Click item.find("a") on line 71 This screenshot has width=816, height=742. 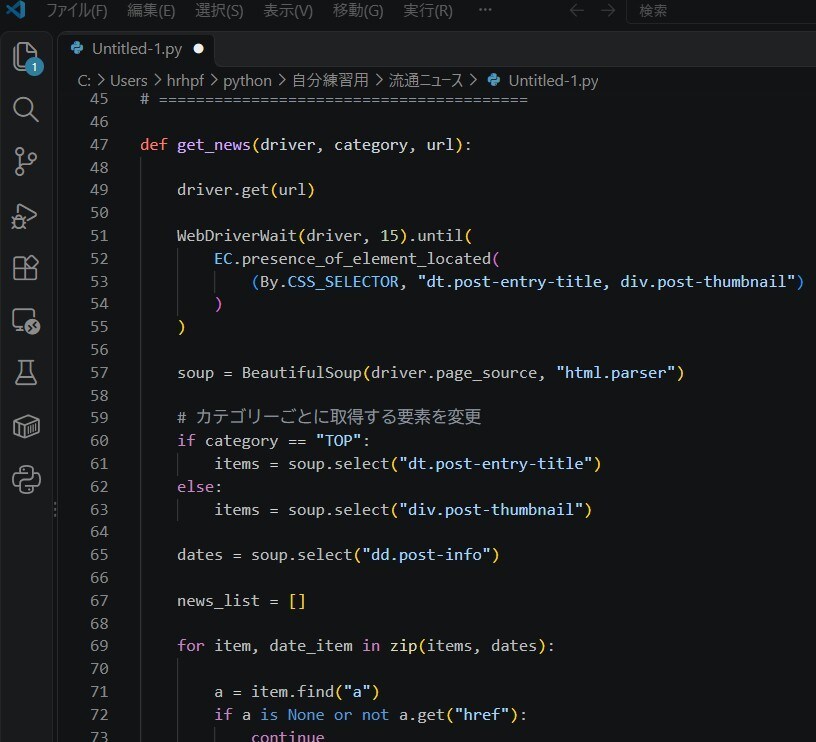pyautogui.click(x=315, y=692)
